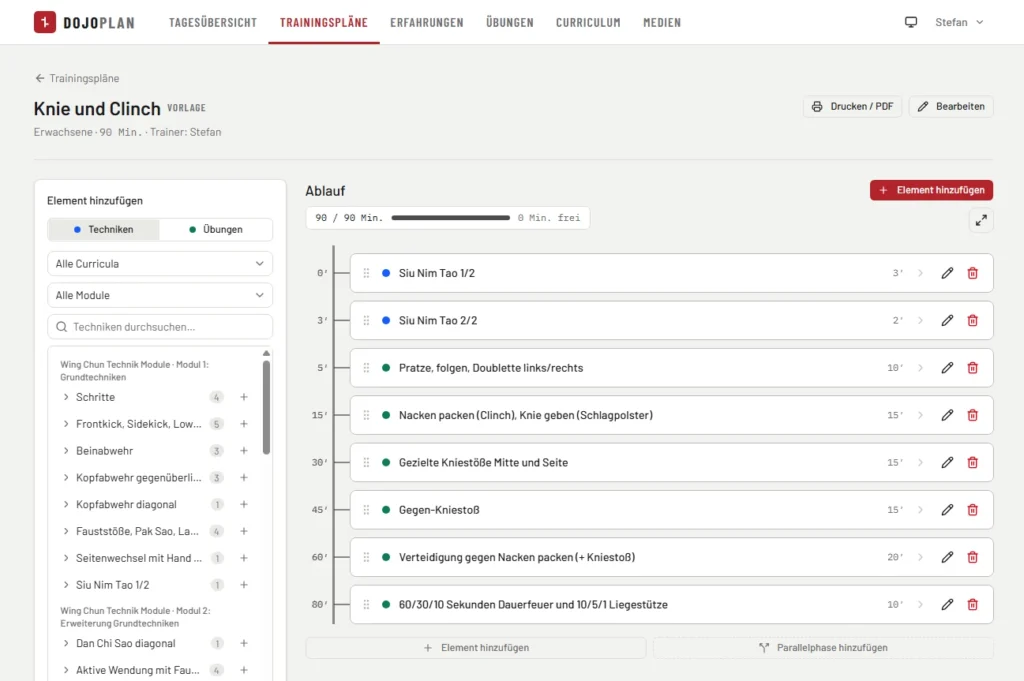The image size is (1024, 681).
Task: Delete the Nacken packen (Clinch) element
Action: click(972, 415)
